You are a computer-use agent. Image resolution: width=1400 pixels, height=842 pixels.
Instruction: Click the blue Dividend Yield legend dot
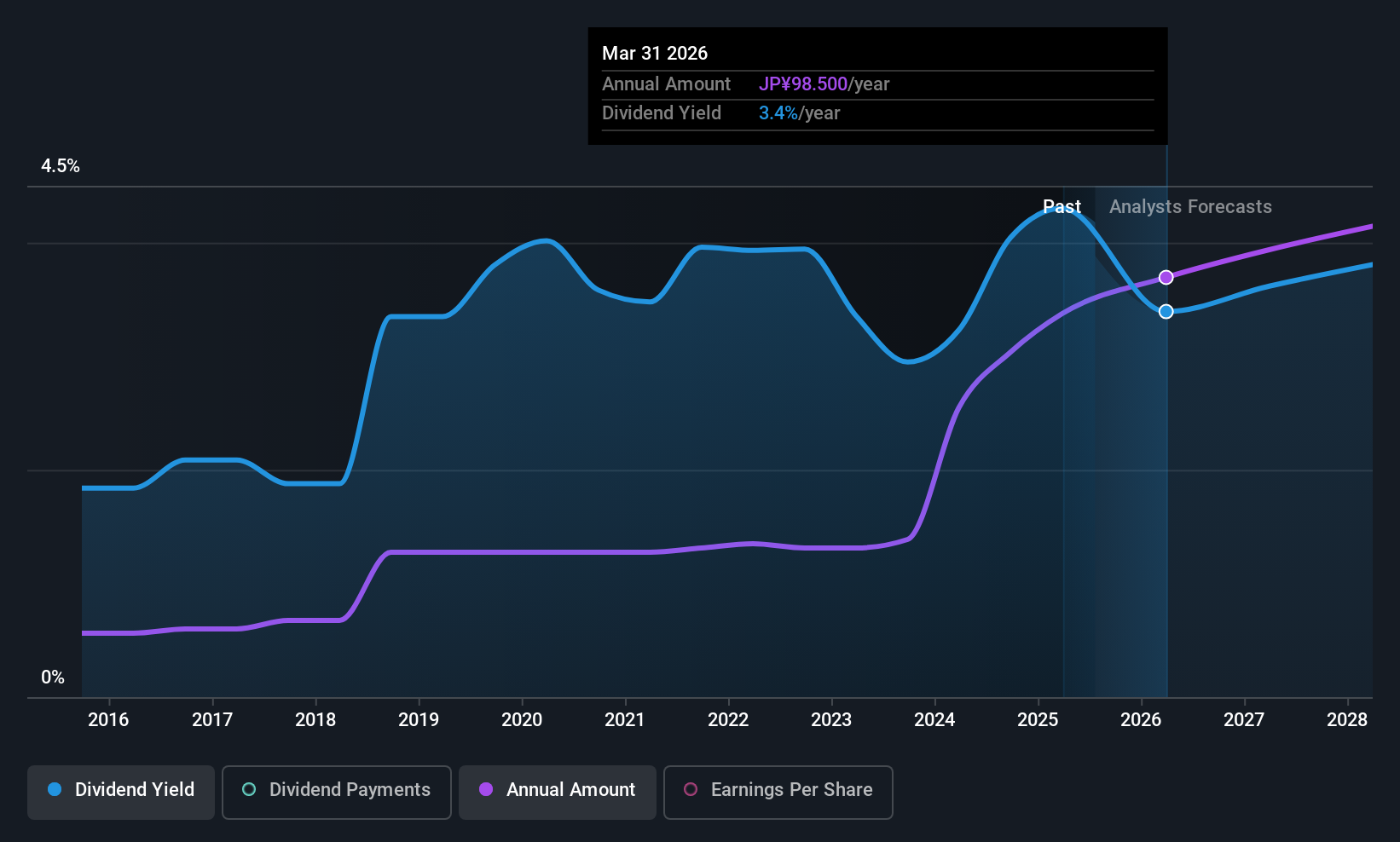coord(55,789)
